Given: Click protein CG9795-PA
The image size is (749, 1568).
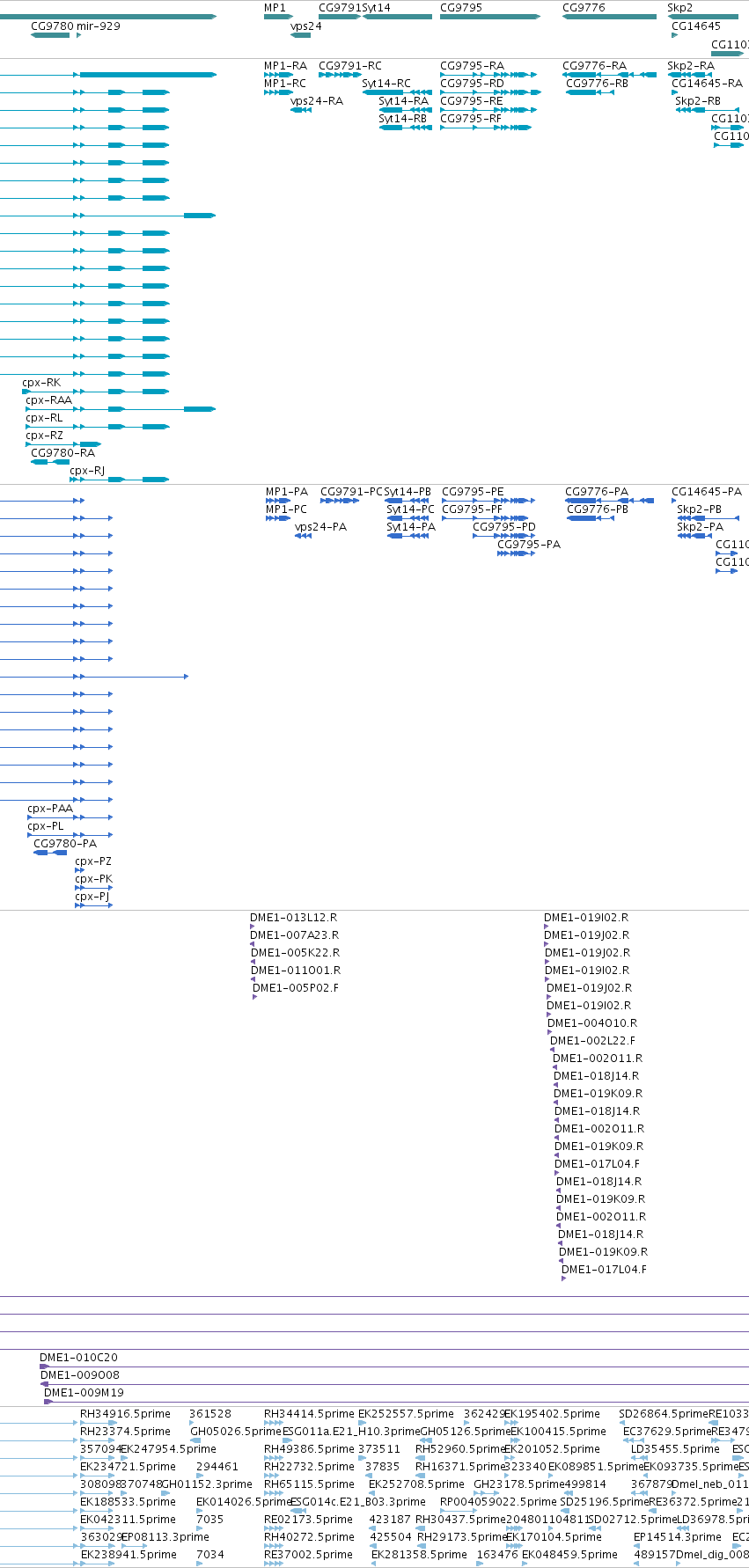Looking at the screenshot, I should [529, 545].
